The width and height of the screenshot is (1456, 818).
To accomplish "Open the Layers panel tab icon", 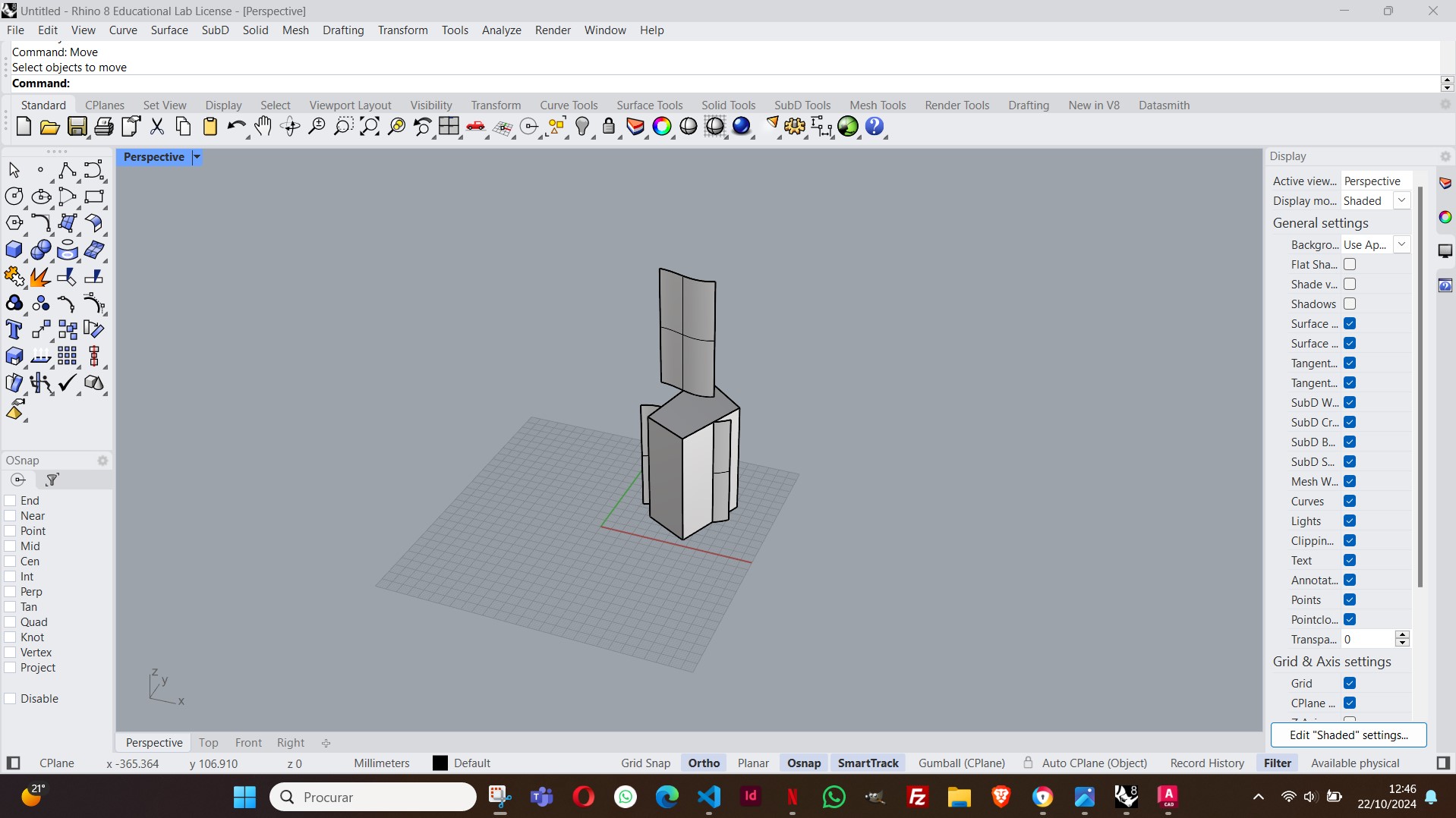I will pos(1445,184).
